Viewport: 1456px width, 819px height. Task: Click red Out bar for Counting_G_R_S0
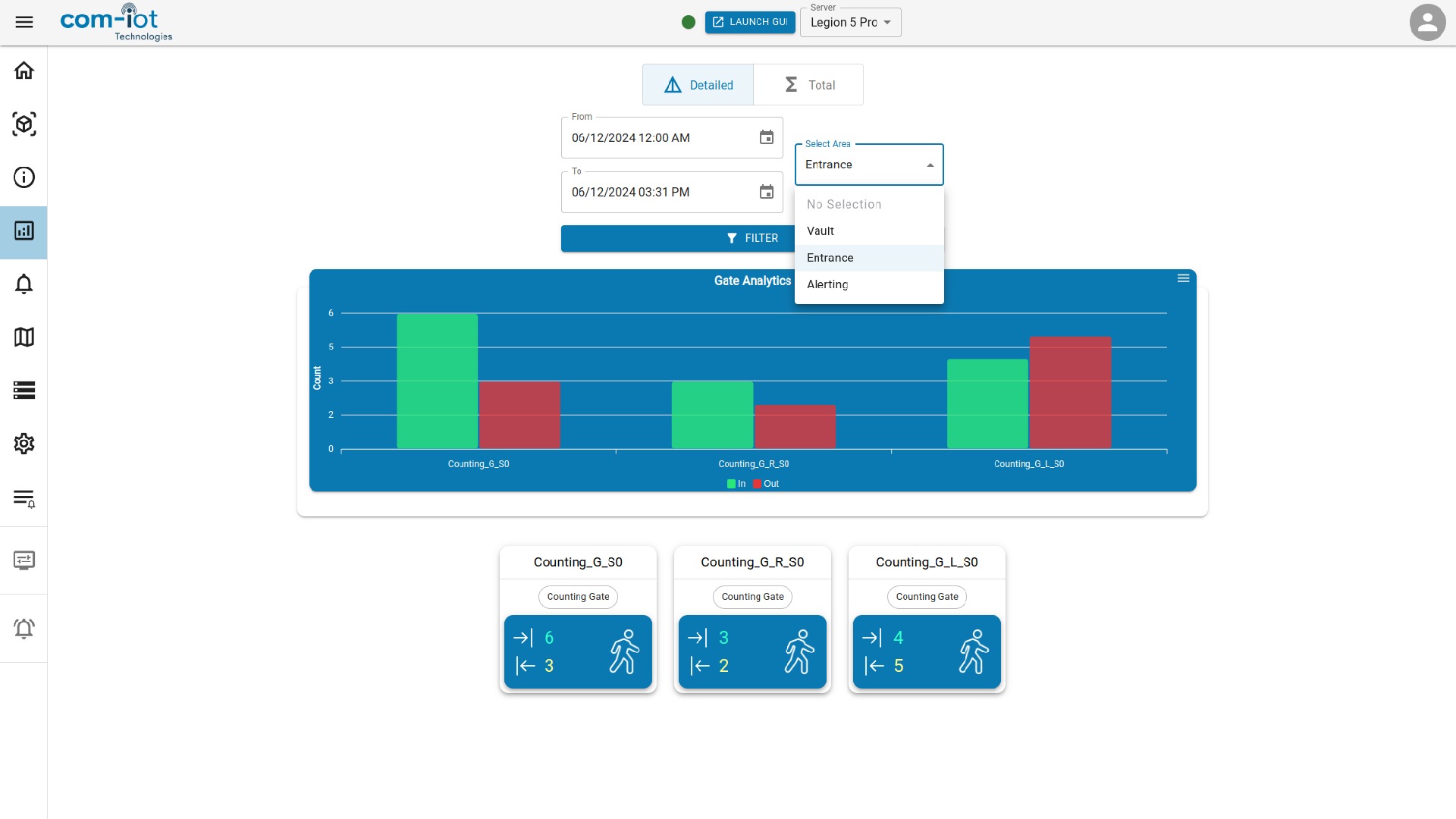(x=795, y=426)
